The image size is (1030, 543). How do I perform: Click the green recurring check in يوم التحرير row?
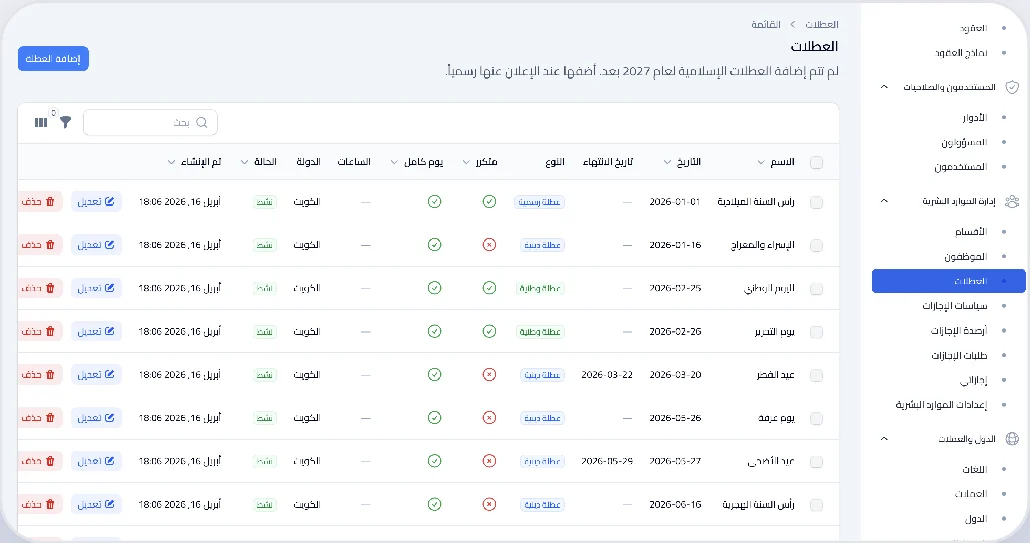[x=489, y=332]
